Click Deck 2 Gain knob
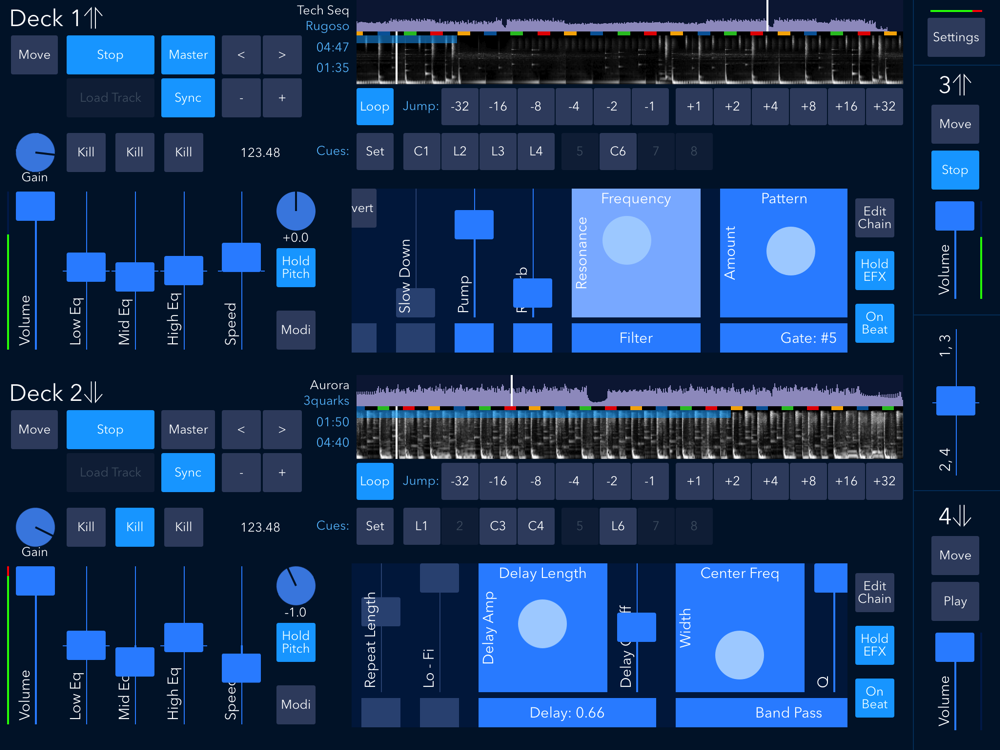This screenshot has height=750, width=1000. (x=35, y=528)
